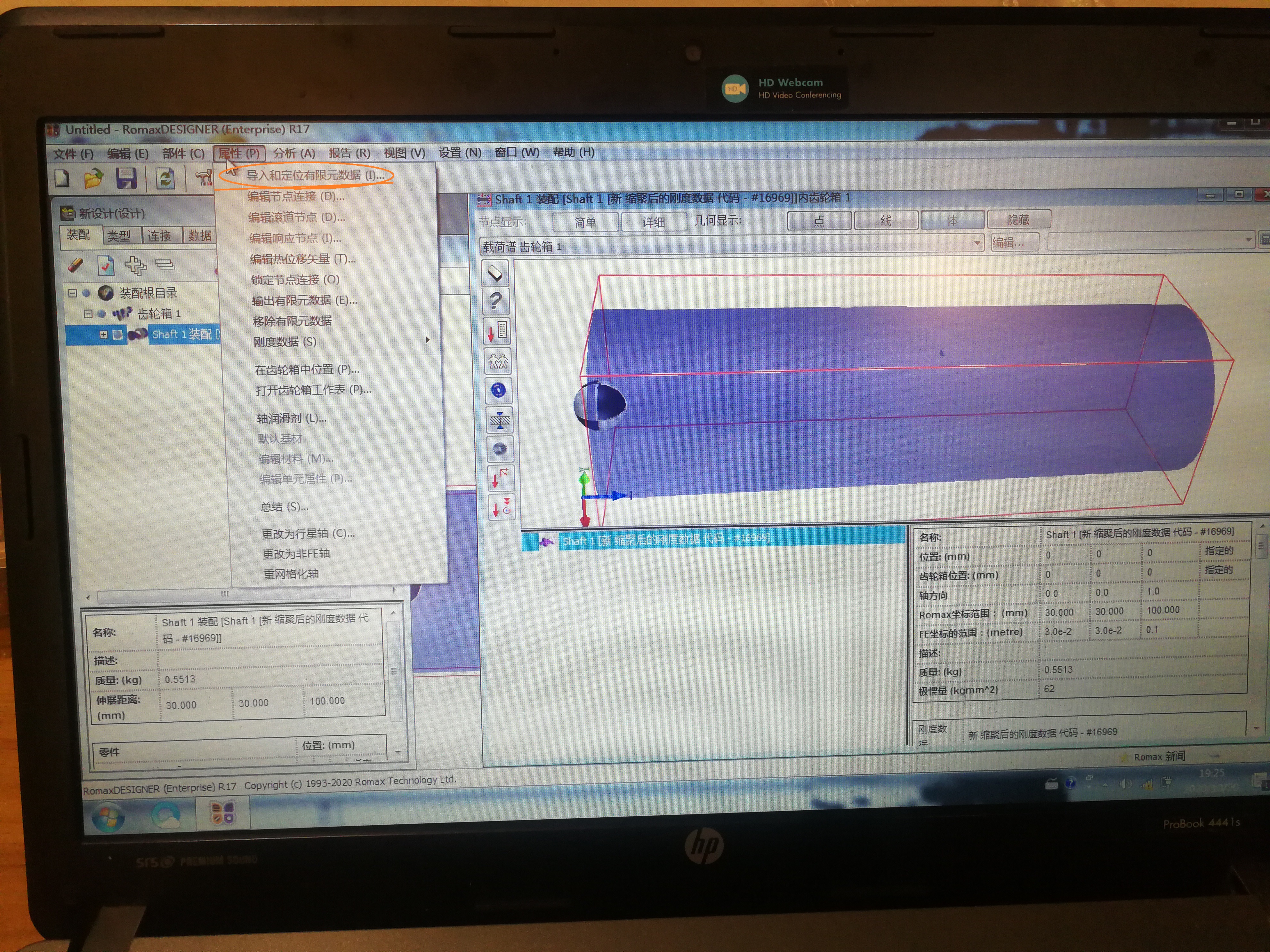Choose 在齿轮箱中位置 (P) menu item
The image size is (1270, 952).
(307, 369)
